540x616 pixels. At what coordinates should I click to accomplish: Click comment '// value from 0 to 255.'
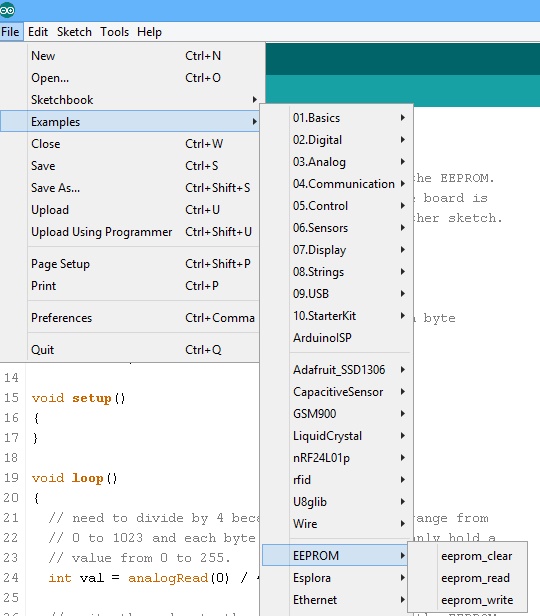point(139,558)
